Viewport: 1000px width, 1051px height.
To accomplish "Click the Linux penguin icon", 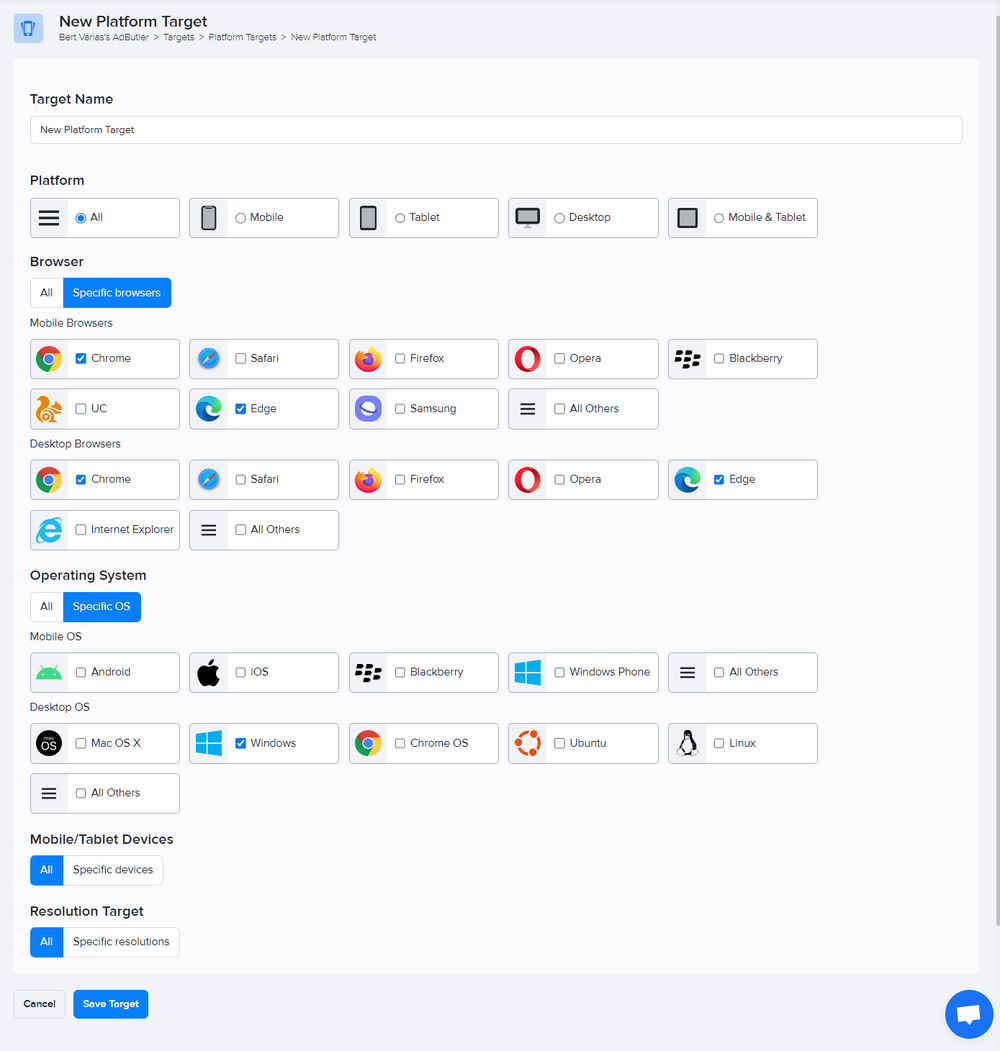I will 687,743.
